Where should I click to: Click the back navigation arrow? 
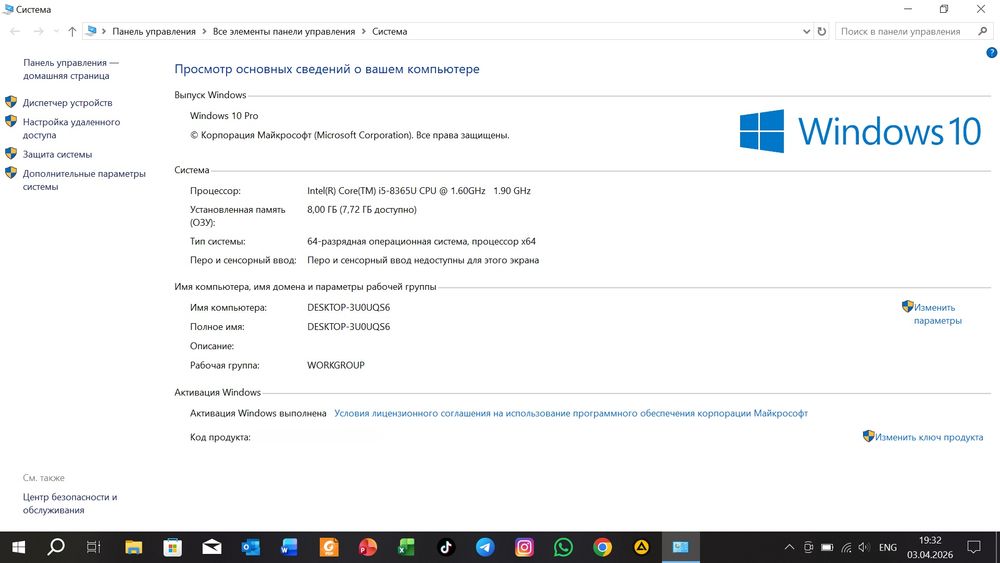tap(15, 31)
